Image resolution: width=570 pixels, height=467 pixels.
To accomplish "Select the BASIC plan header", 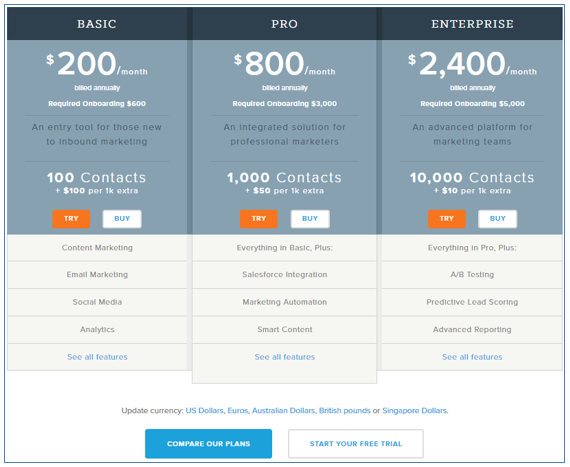I will click(x=97, y=24).
